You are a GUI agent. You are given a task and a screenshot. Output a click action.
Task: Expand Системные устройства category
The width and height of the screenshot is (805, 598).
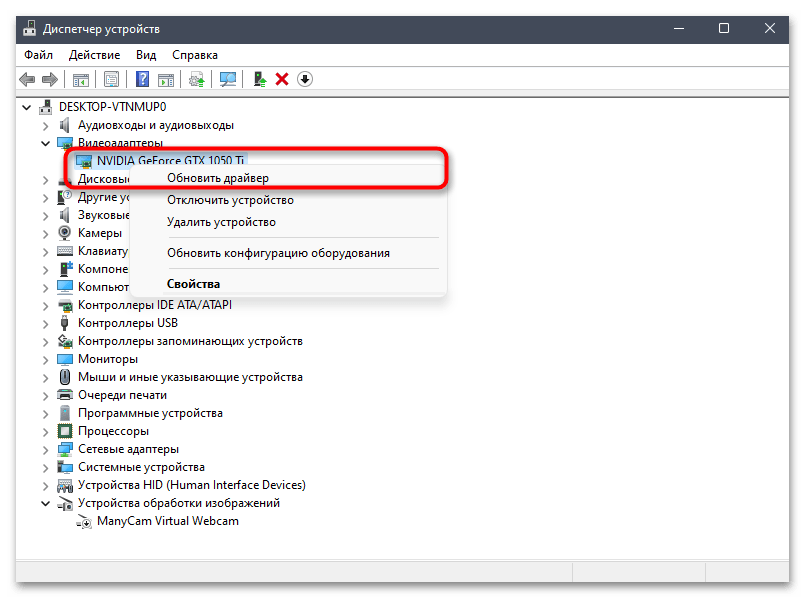tap(46, 468)
